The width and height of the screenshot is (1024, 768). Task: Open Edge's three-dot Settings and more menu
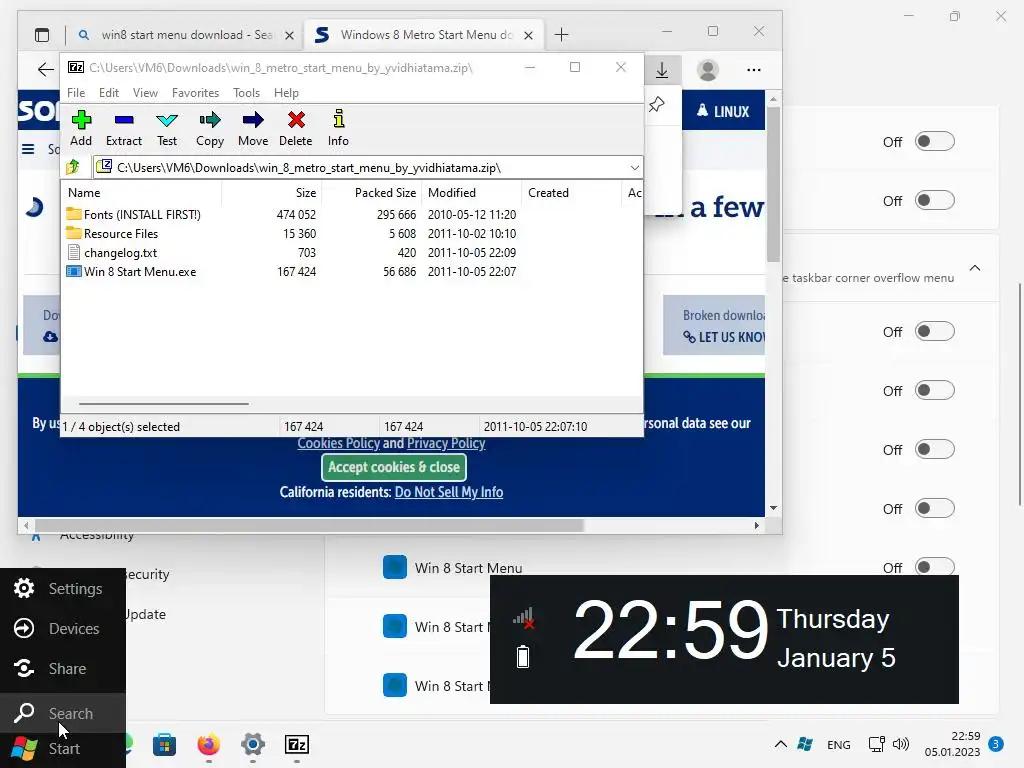(754, 70)
